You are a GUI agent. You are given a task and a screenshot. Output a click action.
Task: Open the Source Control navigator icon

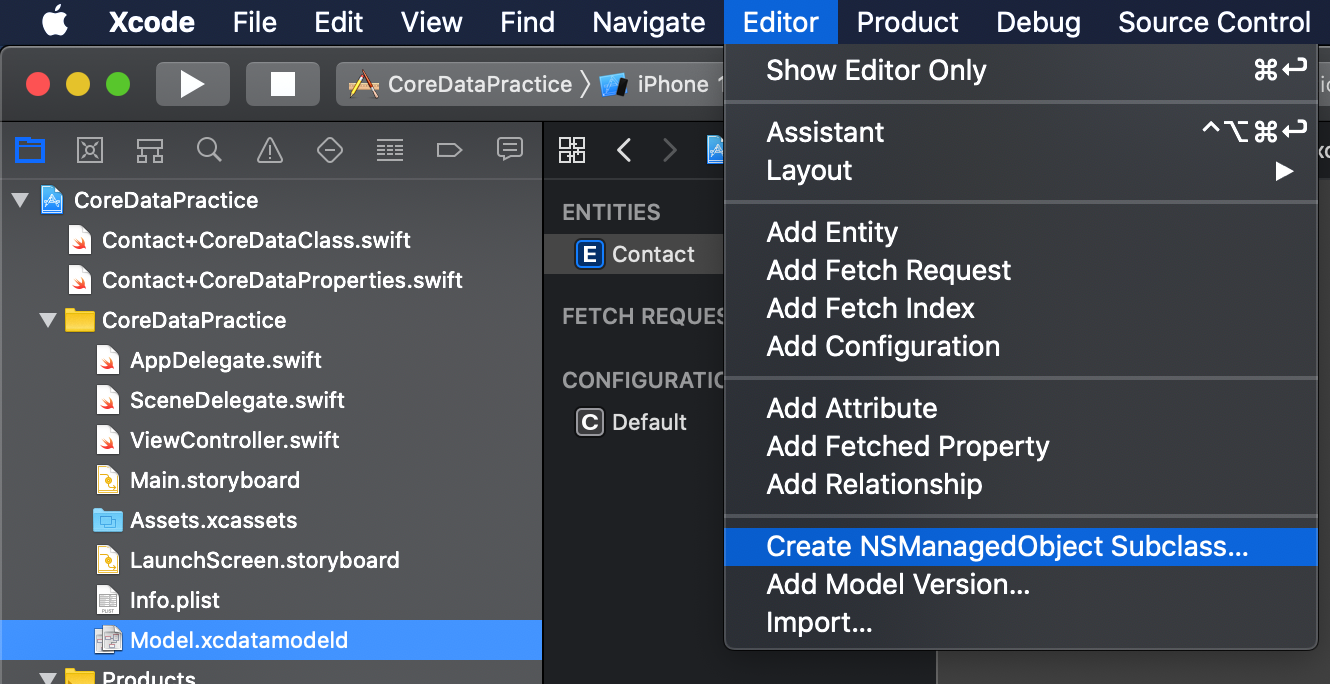(x=90, y=150)
